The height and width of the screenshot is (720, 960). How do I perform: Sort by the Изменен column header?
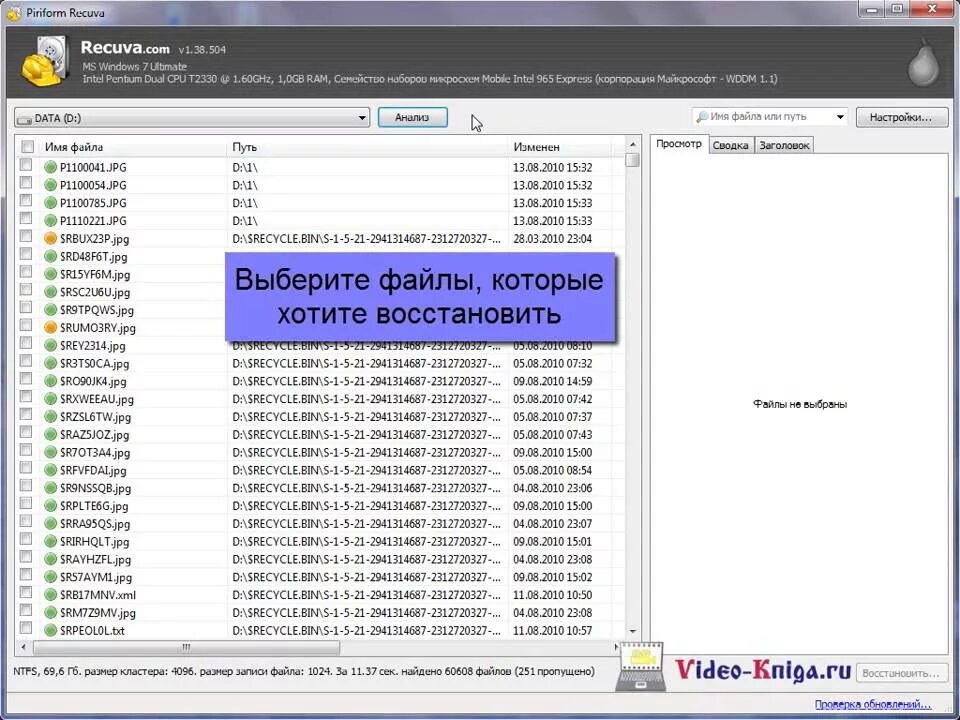click(x=536, y=147)
